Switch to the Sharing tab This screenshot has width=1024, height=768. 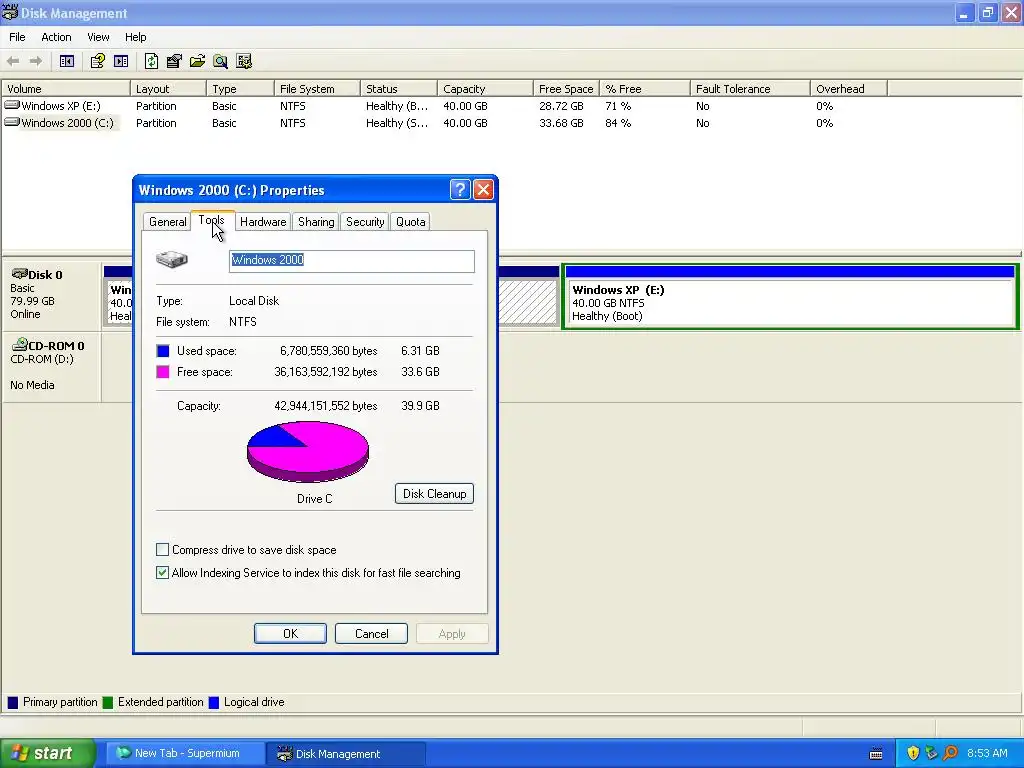pyautogui.click(x=316, y=221)
